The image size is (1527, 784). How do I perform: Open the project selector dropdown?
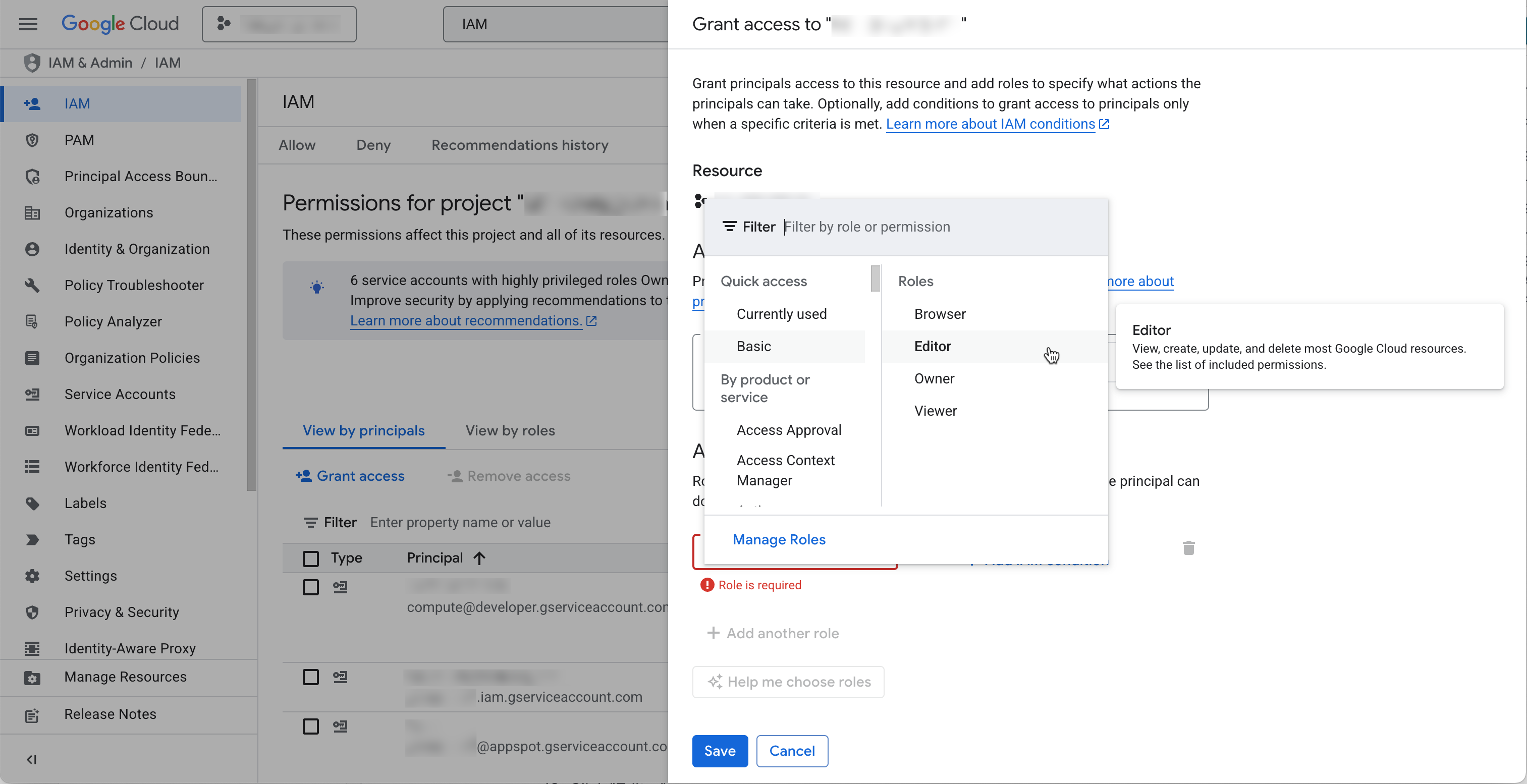tap(279, 24)
